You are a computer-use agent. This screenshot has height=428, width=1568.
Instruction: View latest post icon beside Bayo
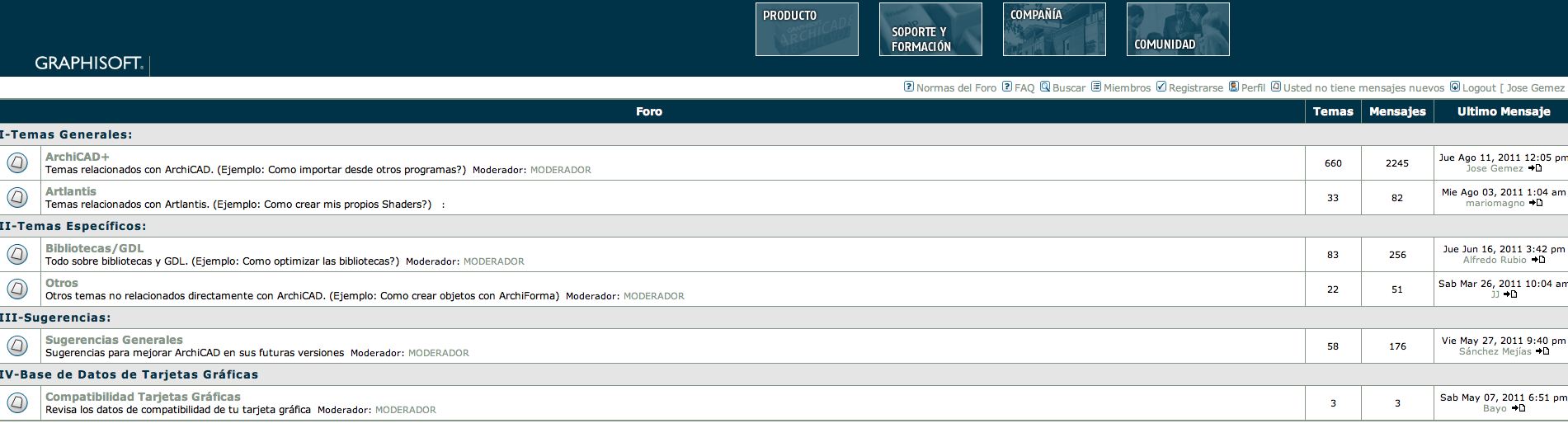(1518, 408)
